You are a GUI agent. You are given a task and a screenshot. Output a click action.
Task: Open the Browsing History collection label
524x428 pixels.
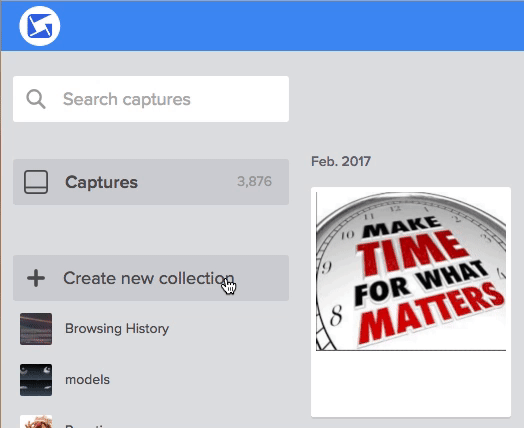click(117, 329)
